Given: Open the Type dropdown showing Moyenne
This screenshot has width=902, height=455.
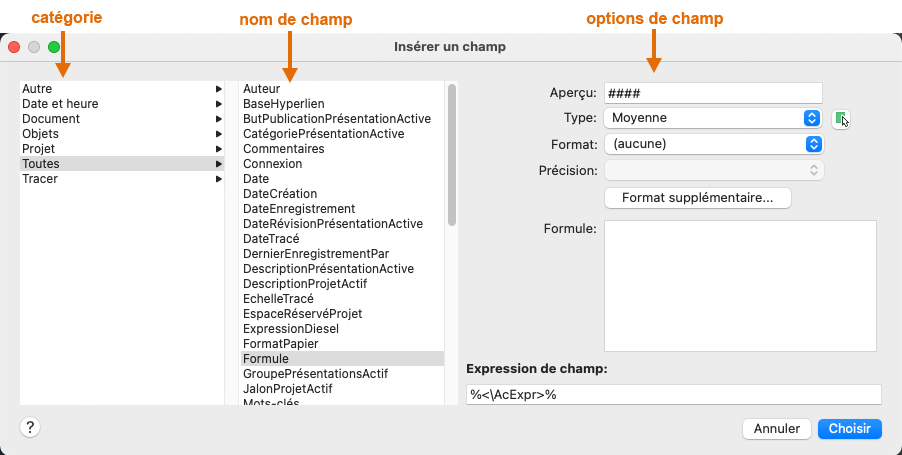Looking at the screenshot, I should tap(714, 118).
